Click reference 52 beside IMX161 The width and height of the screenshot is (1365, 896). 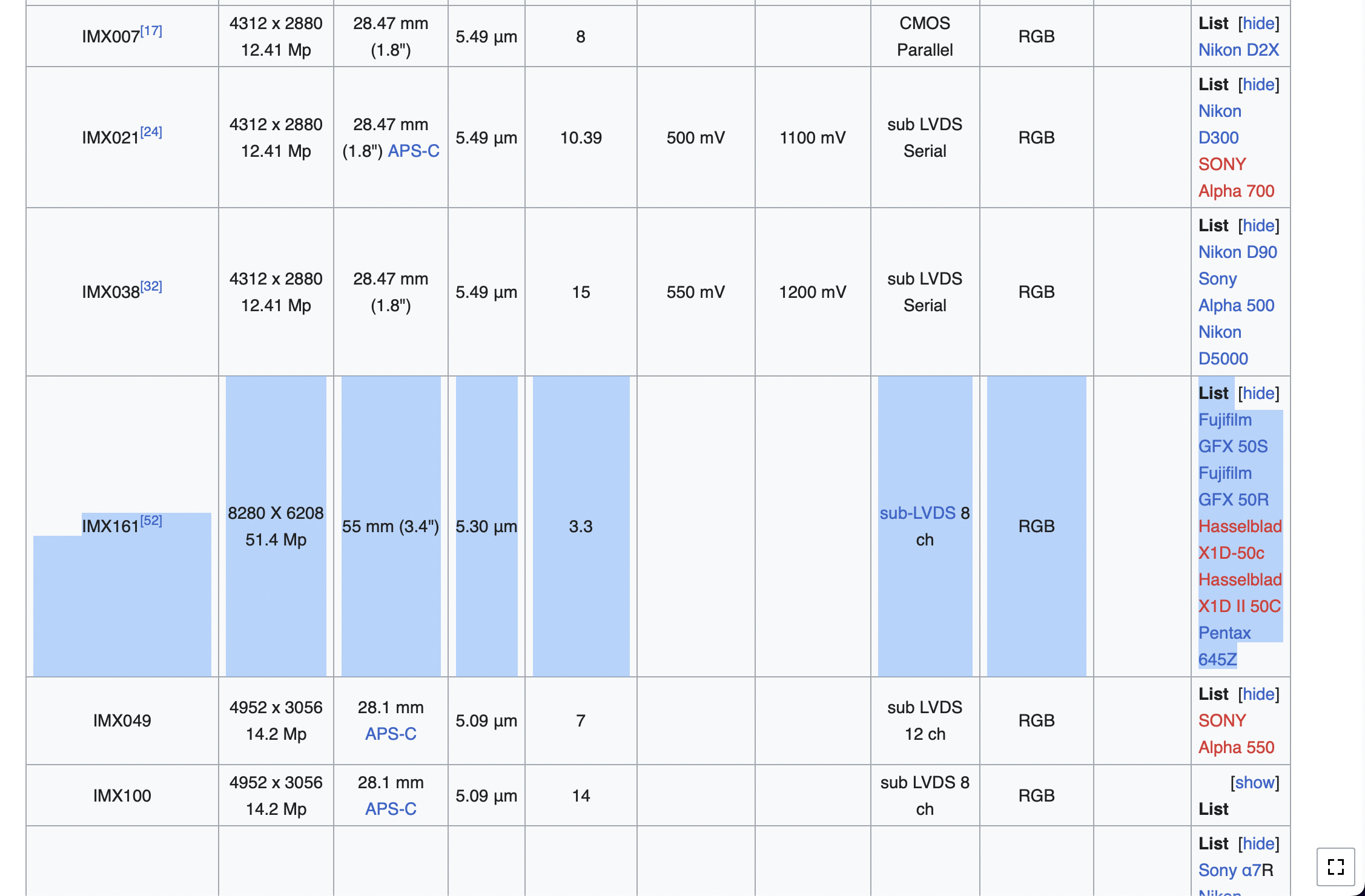[151, 521]
